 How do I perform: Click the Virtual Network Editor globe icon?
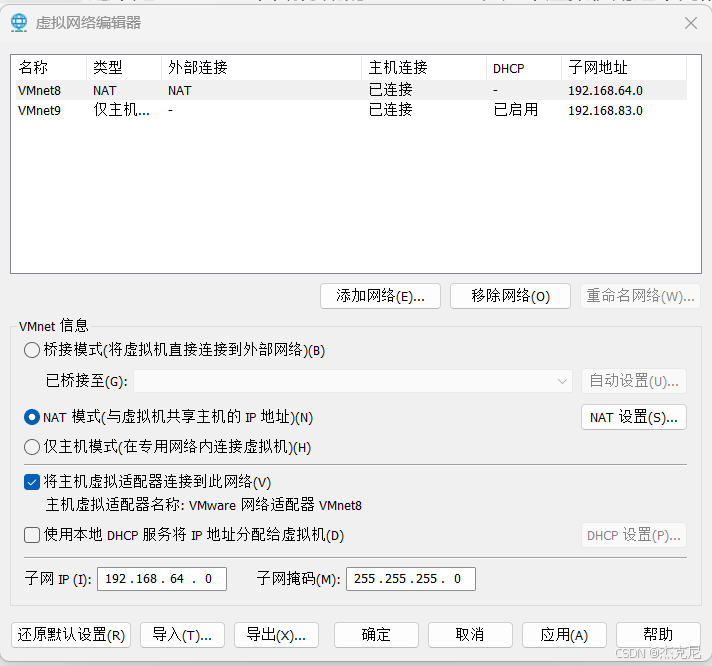pos(19,23)
